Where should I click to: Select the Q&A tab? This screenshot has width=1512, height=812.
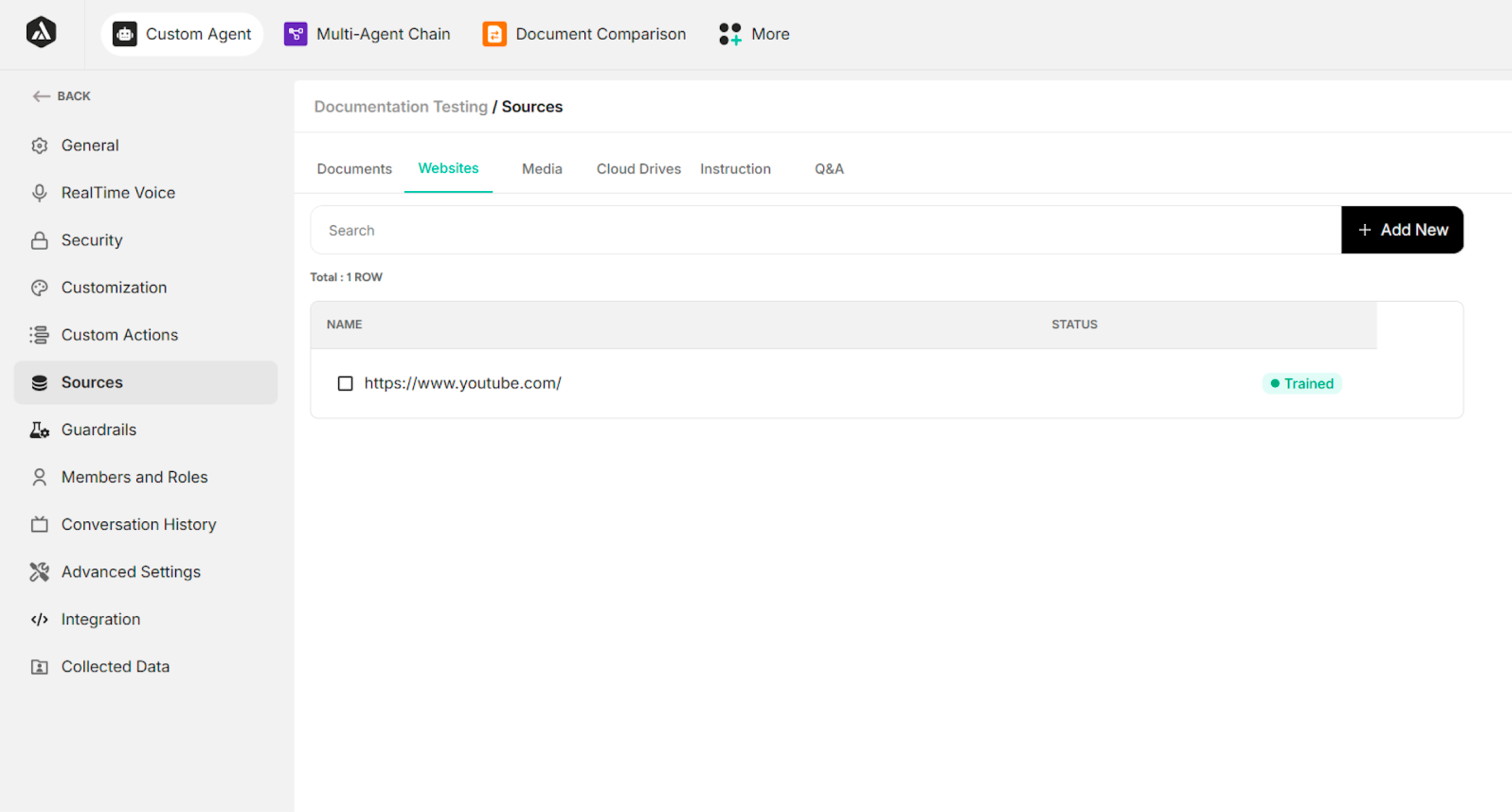(828, 169)
